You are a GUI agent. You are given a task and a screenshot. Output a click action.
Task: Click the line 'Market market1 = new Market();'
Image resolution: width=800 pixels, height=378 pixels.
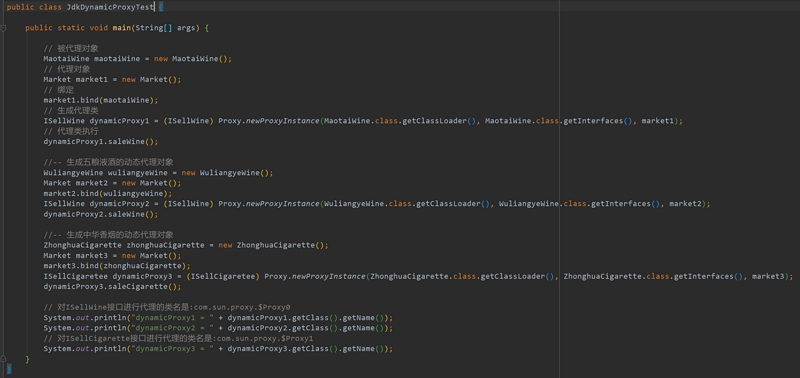[112, 80]
